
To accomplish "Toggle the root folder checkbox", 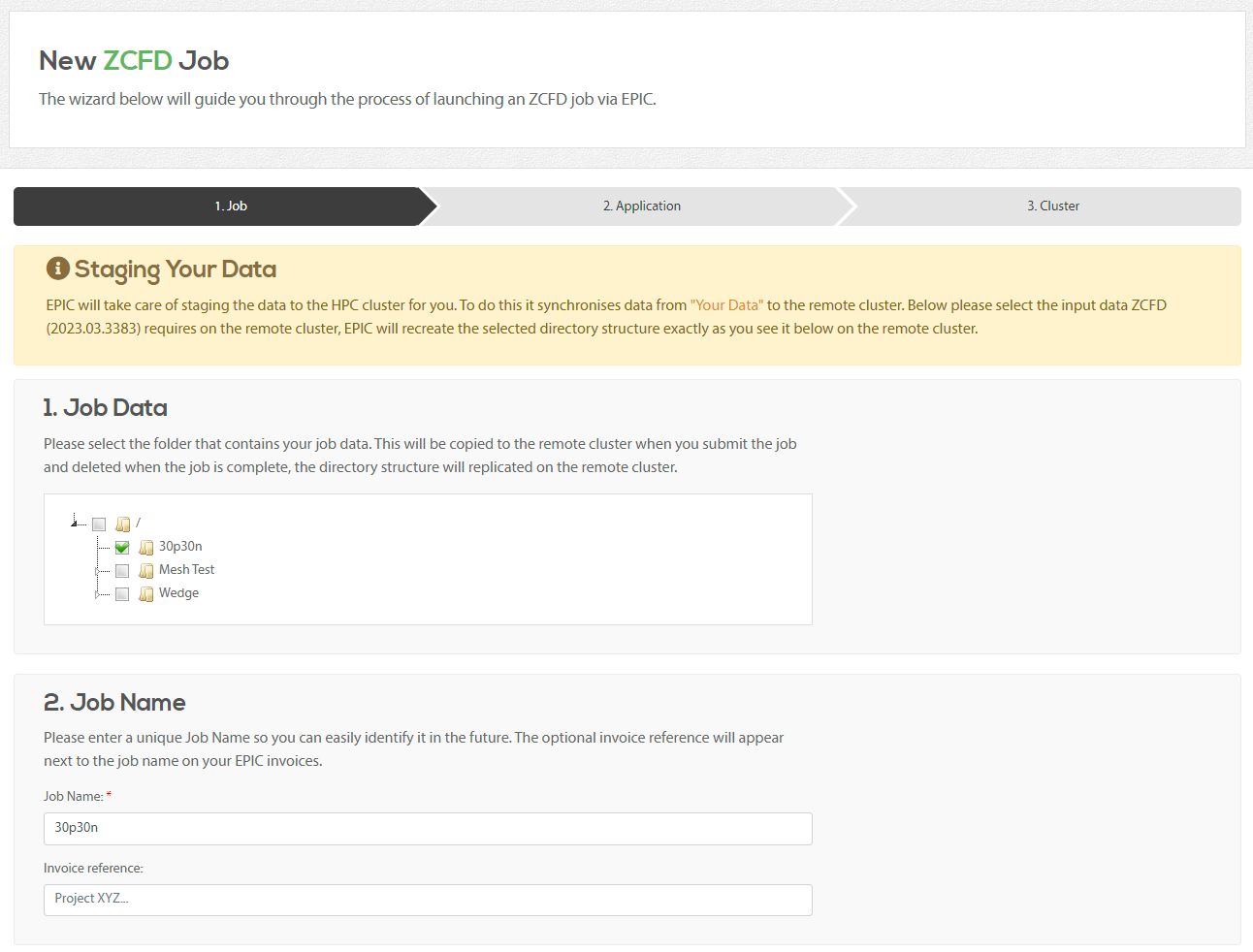I will tap(99, 524).
